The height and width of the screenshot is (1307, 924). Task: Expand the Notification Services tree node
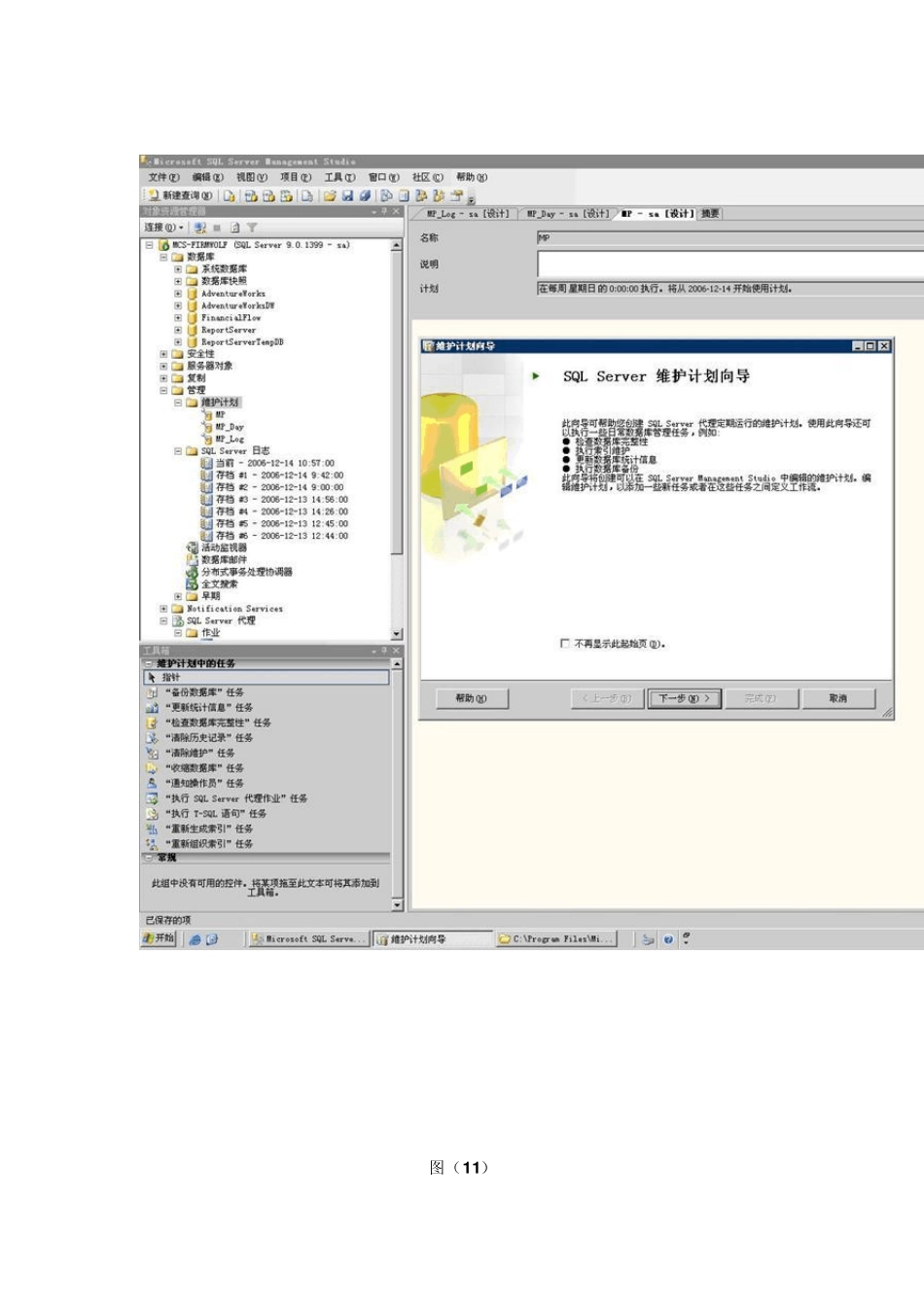[x=163, y=609]
